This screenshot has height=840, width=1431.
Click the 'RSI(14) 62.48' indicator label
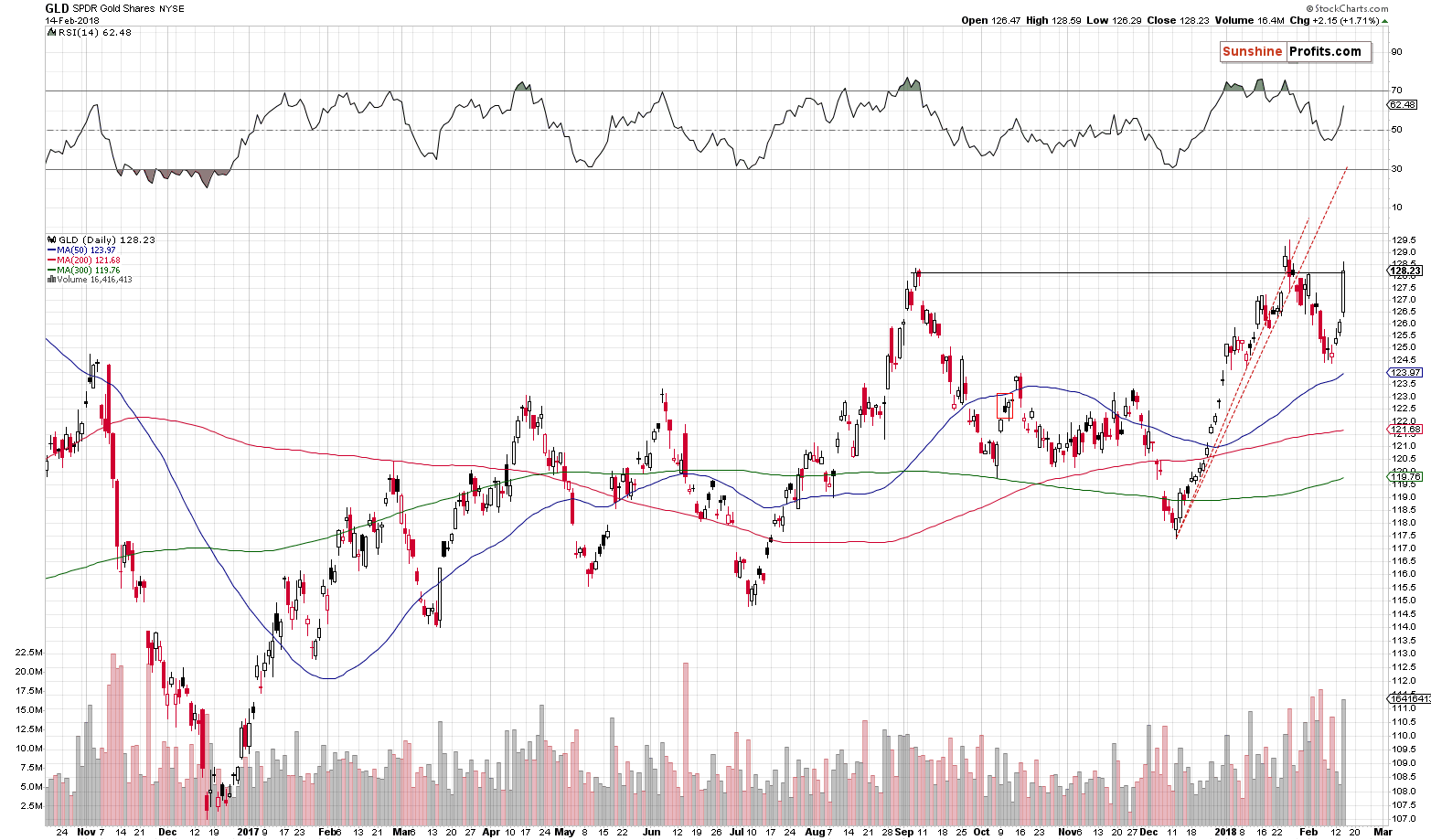pyautogui.click(x=94, y=32)
